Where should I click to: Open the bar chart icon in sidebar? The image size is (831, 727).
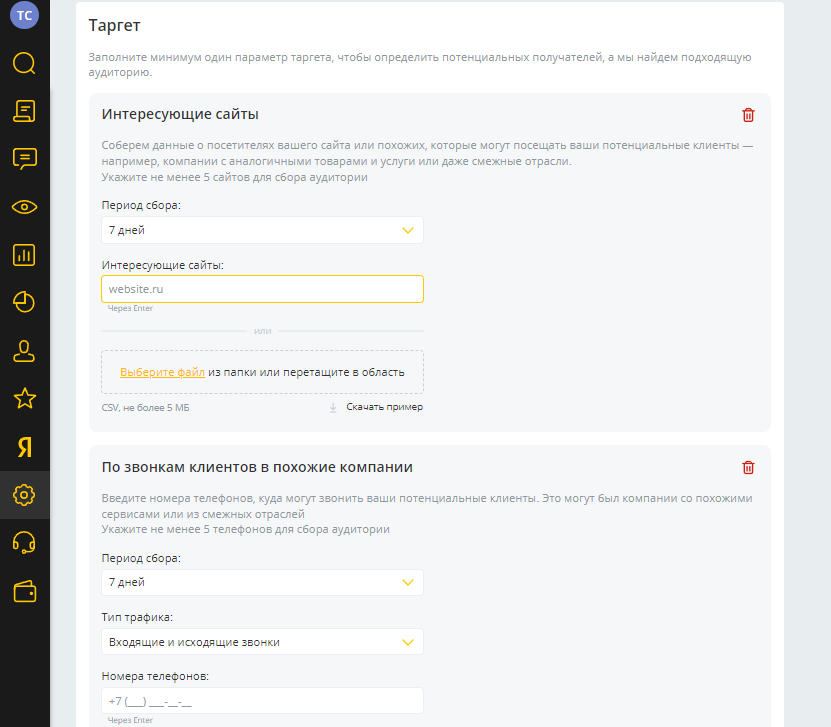[x=24, y=255]
